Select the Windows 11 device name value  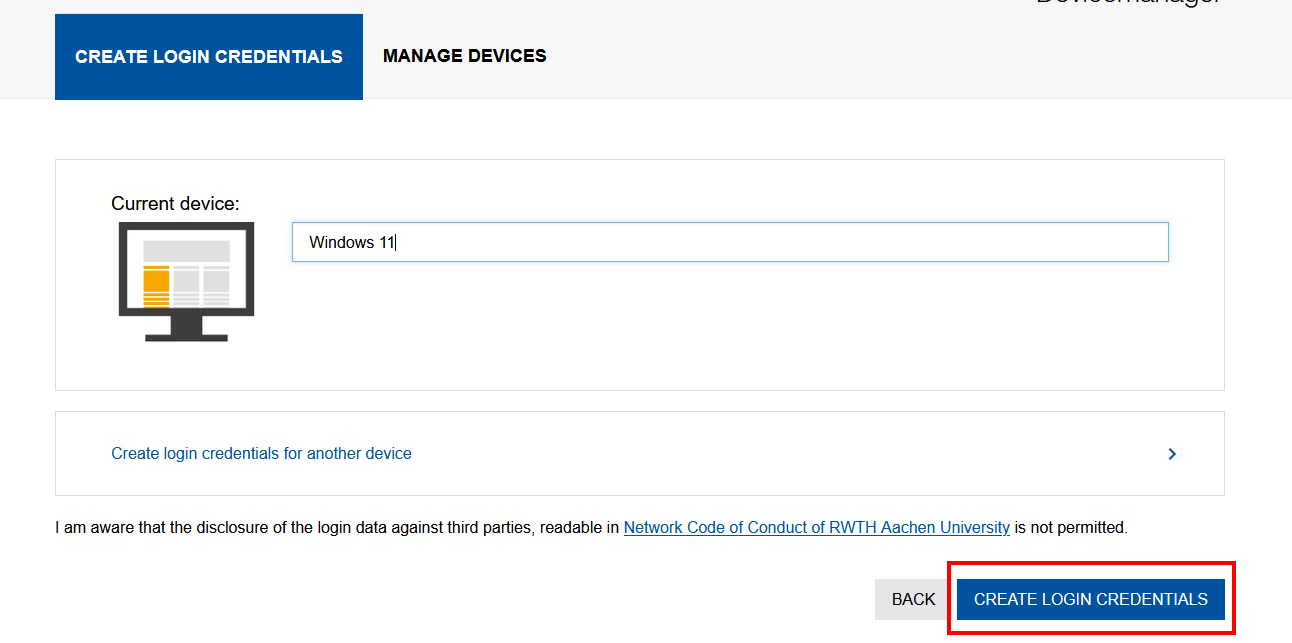[350, 241]
